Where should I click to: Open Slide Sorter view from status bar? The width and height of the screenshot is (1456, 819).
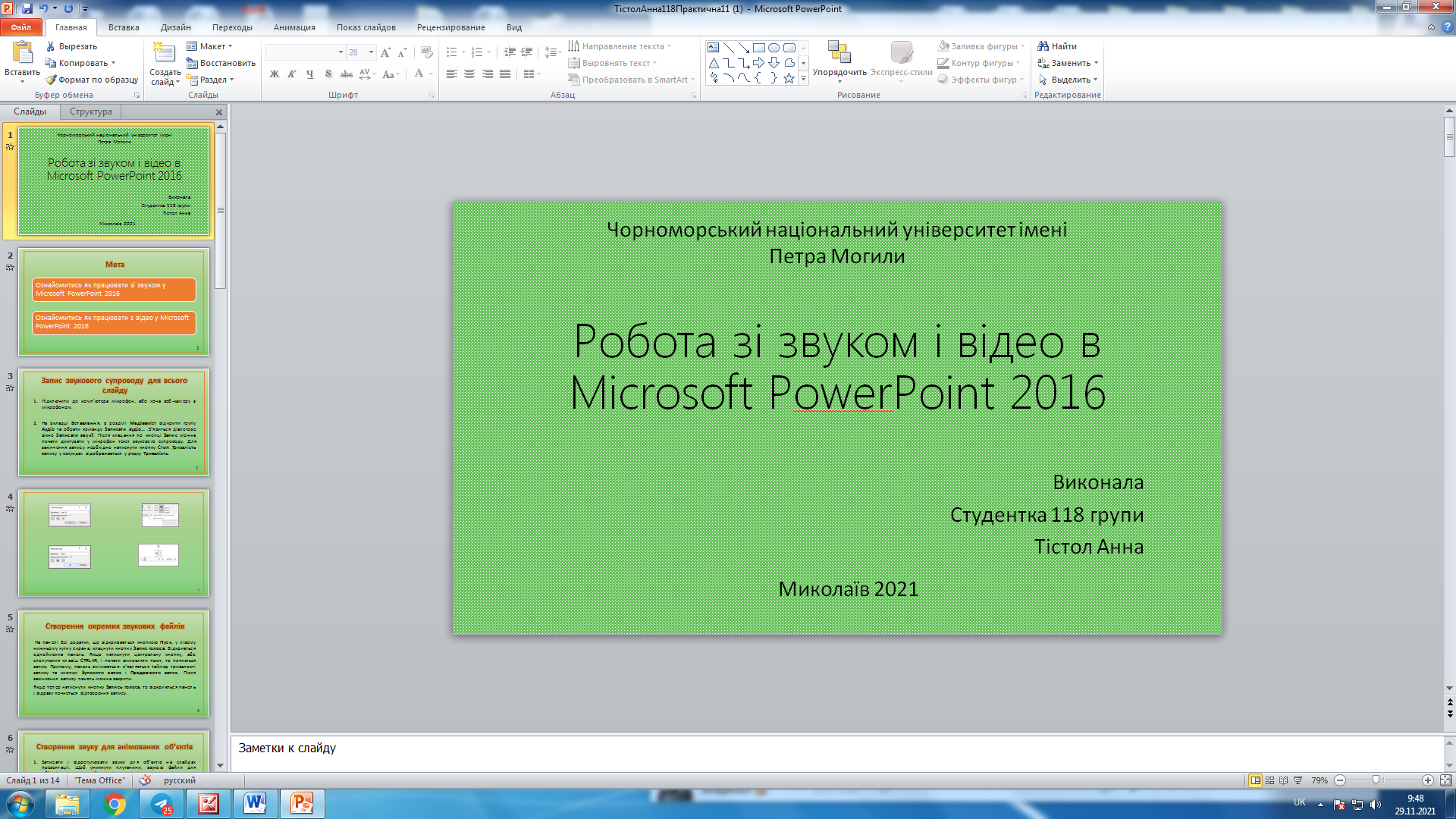pyautogui.click(x=1269, y=780)
